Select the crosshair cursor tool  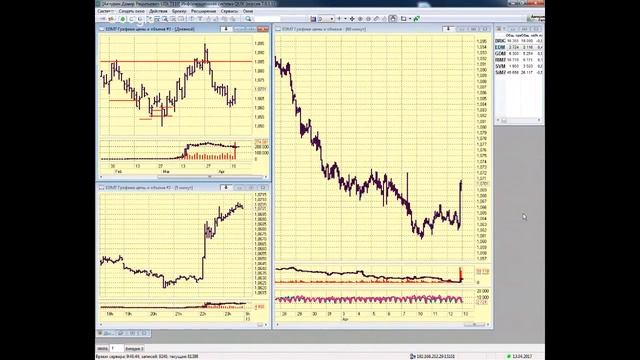pos(339,19)
